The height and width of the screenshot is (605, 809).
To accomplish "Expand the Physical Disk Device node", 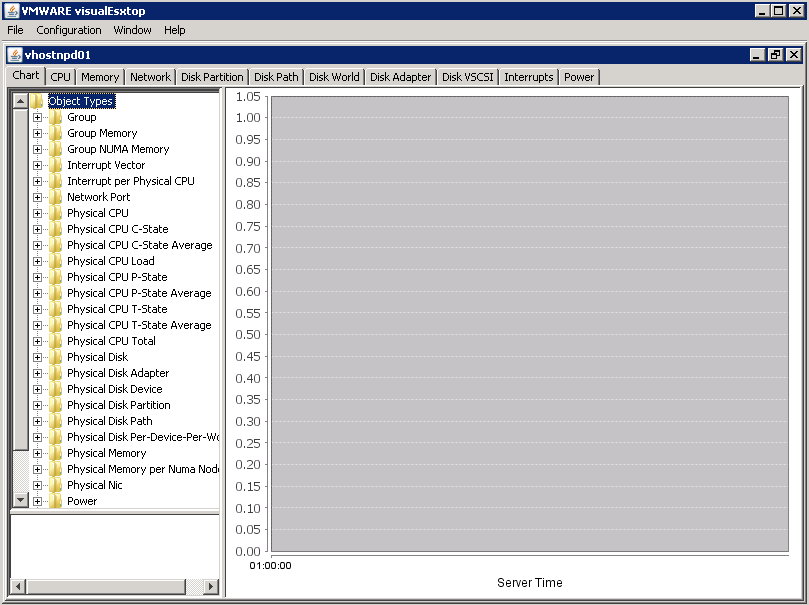I will 37,389.
